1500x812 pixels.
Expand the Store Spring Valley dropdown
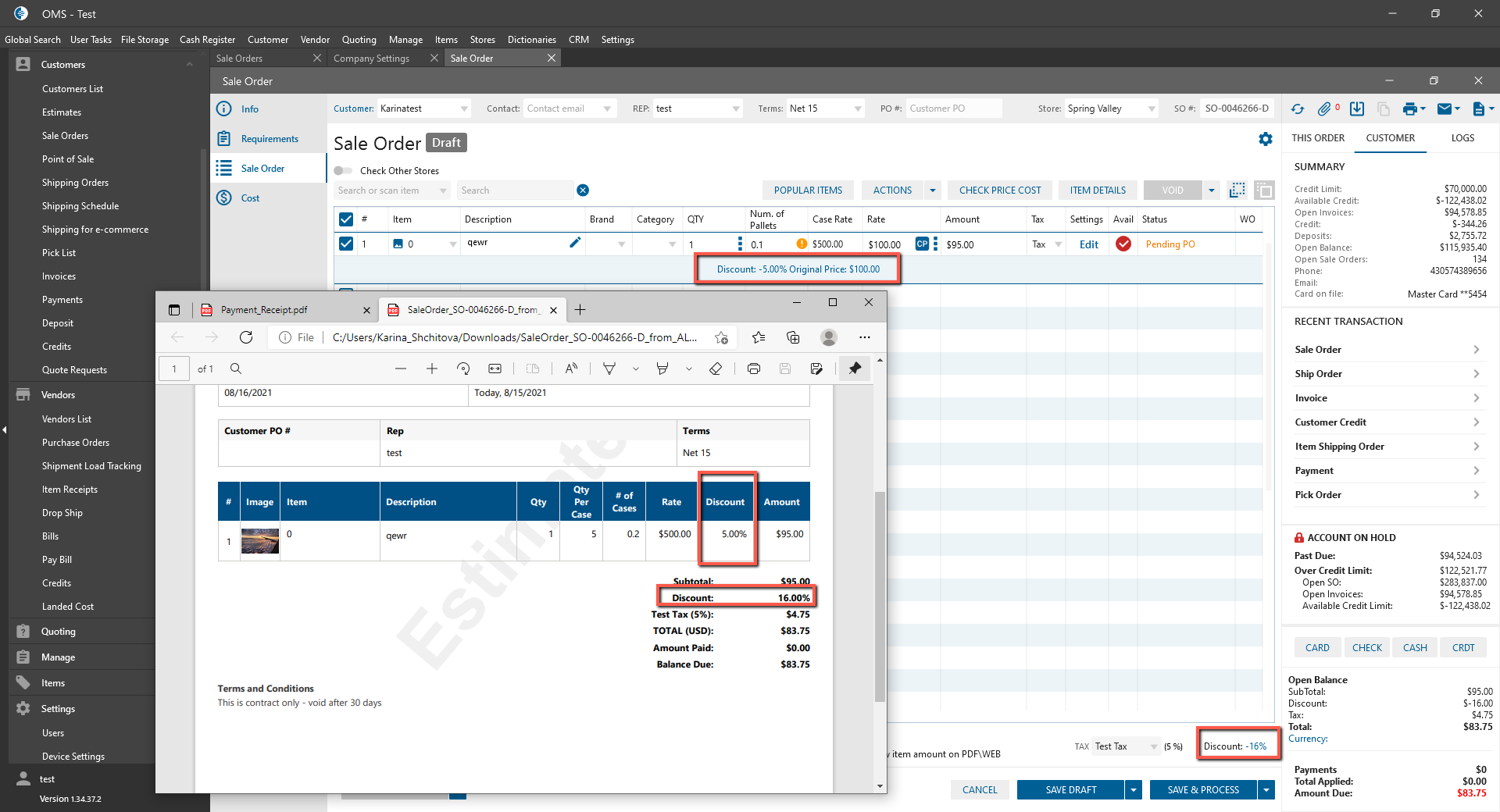pos(1152,109)
